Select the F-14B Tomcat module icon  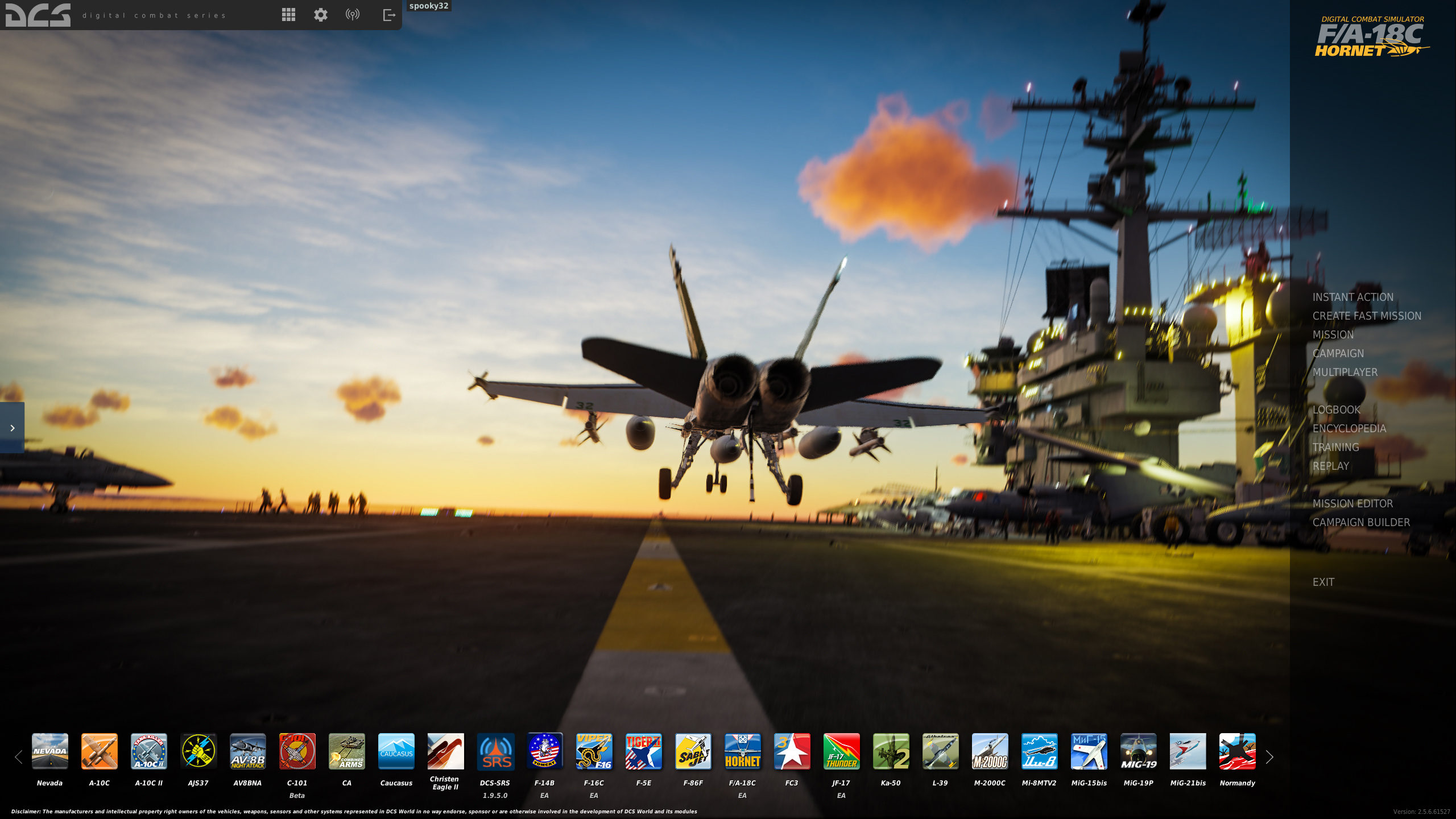544,751
